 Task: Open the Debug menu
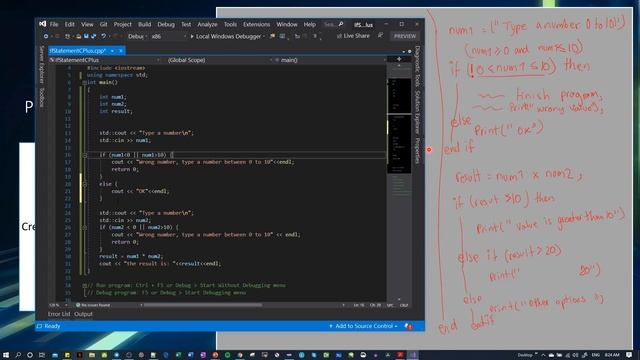tap(166, 24)
